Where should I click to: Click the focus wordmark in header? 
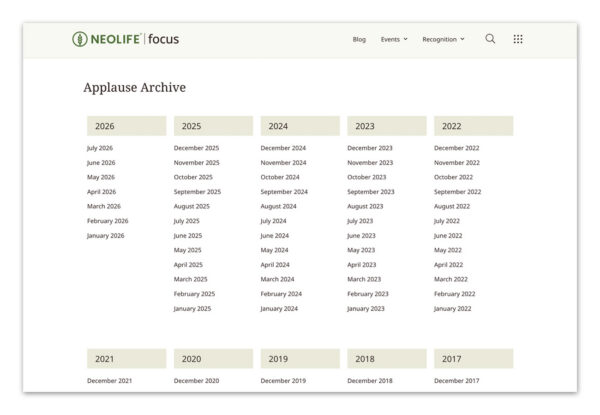click(163, 39)
